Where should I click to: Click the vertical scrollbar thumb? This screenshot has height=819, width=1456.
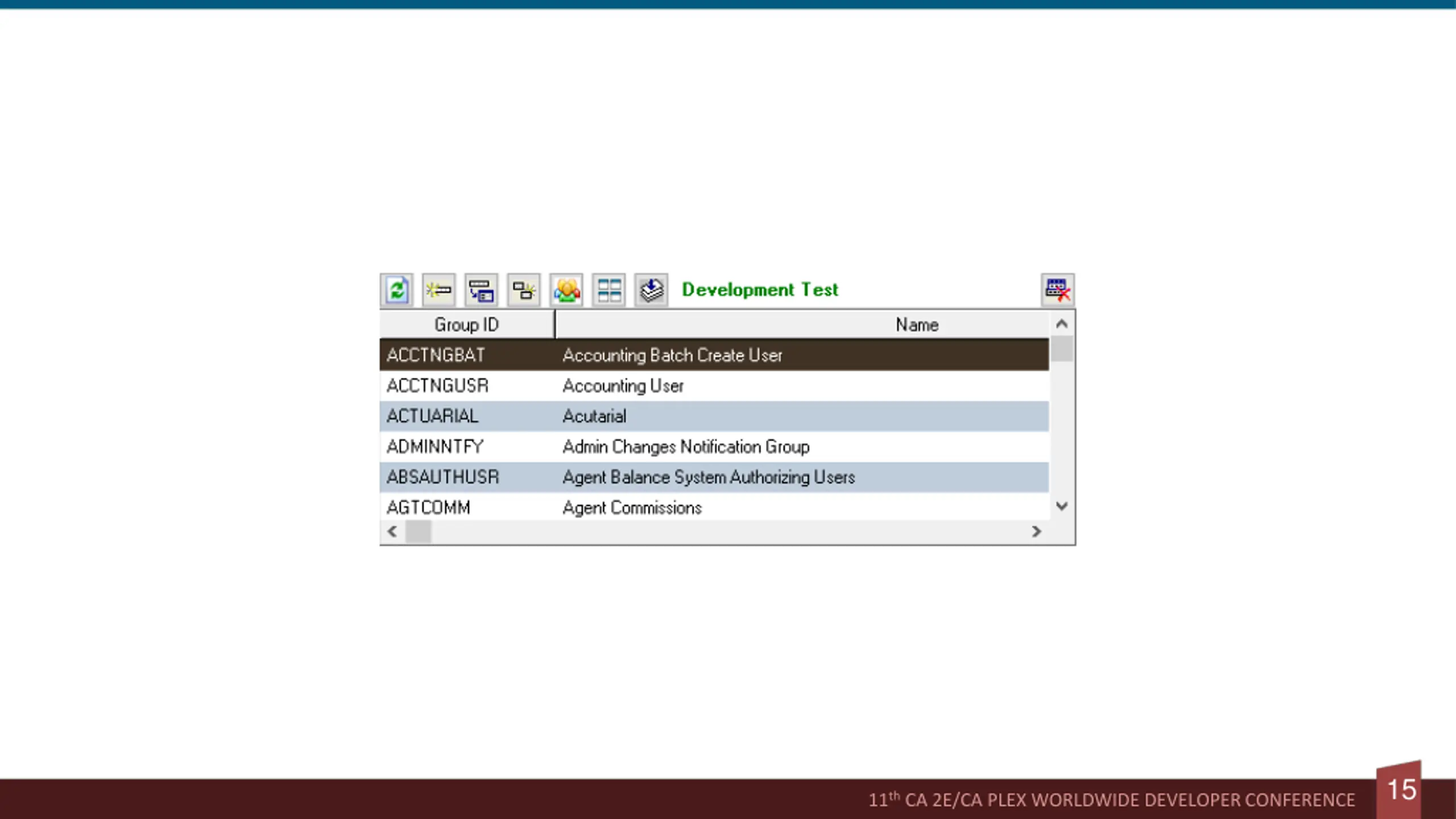pyautogui.click(x=1061, y=349)
